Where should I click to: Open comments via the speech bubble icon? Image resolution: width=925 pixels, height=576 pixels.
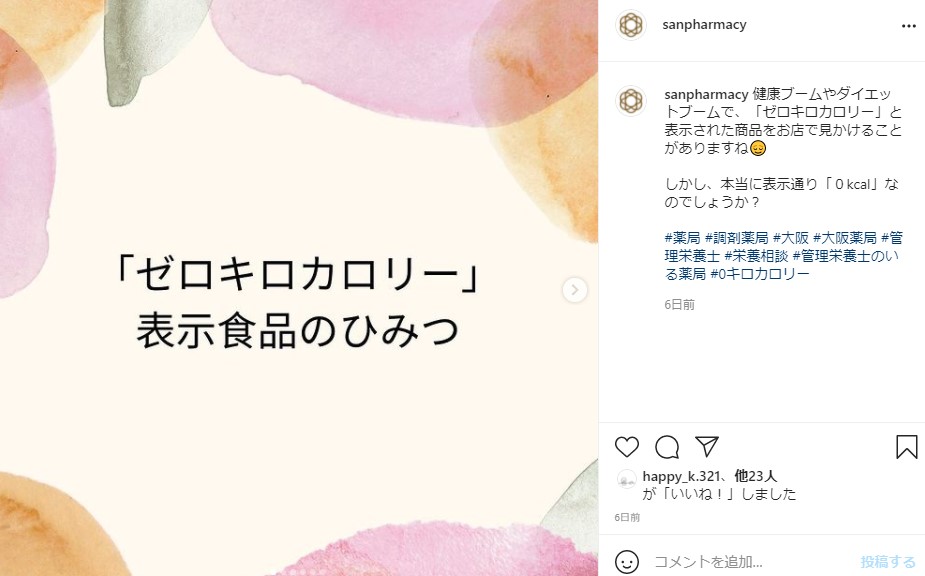tap(667, 447)
